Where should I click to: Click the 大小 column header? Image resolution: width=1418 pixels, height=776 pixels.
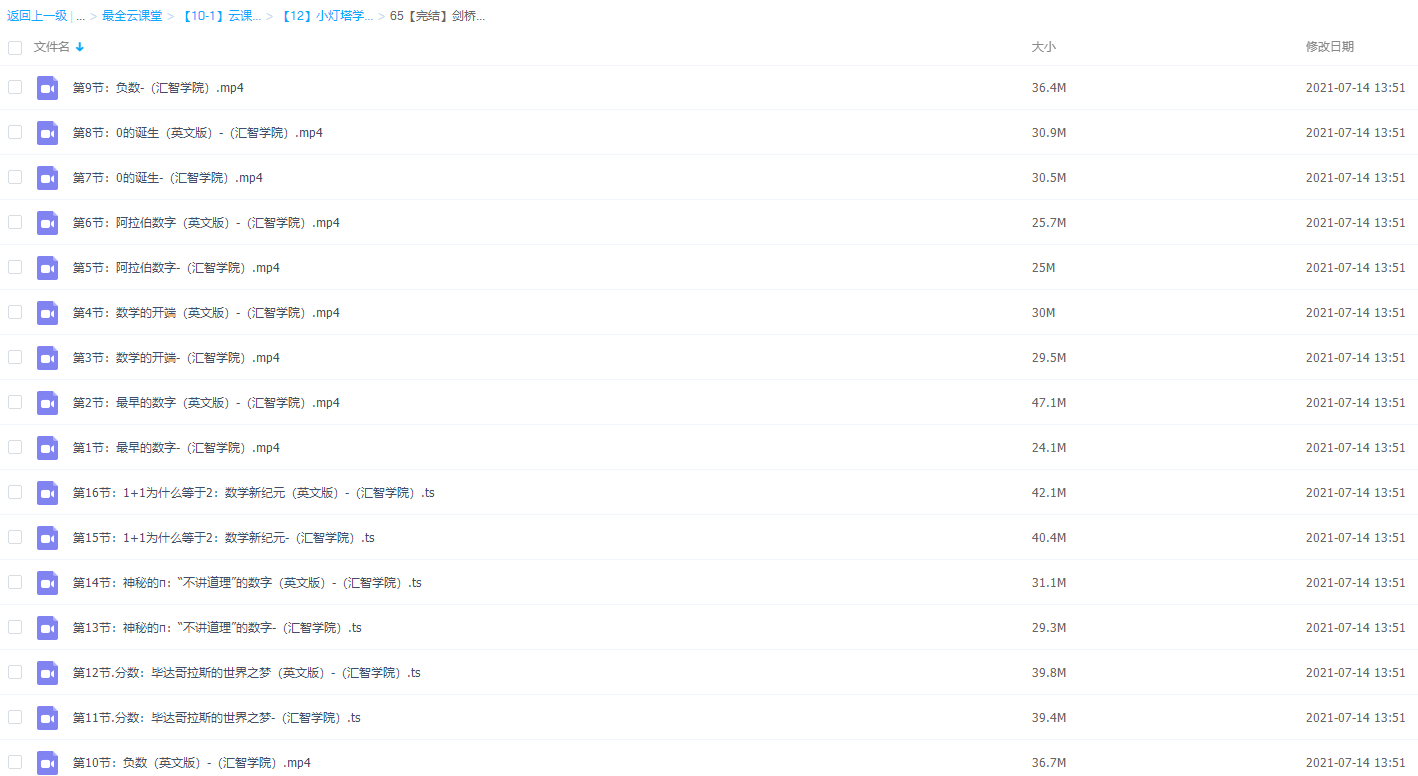tap(1044, 47)
